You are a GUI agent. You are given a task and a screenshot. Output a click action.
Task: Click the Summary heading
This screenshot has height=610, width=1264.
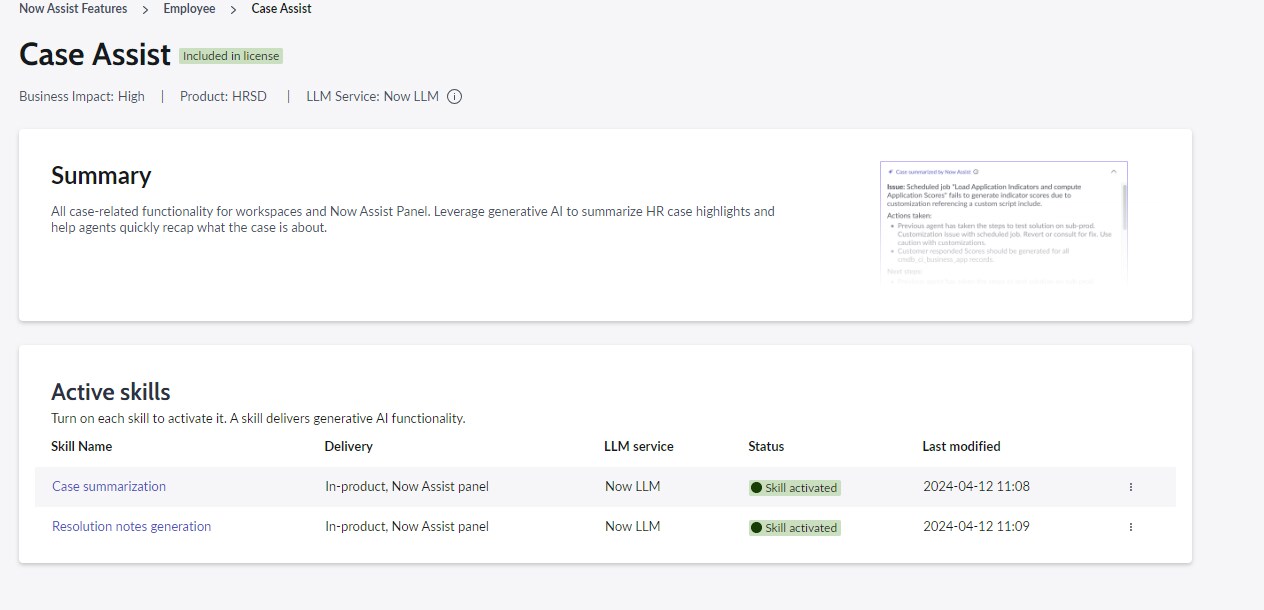pos(101,176)
